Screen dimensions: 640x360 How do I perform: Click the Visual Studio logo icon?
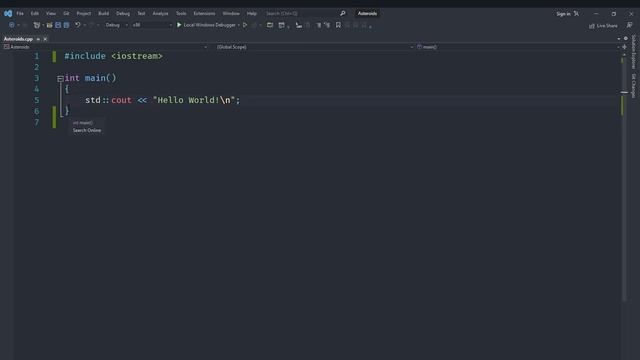click(x=8, y=13)
